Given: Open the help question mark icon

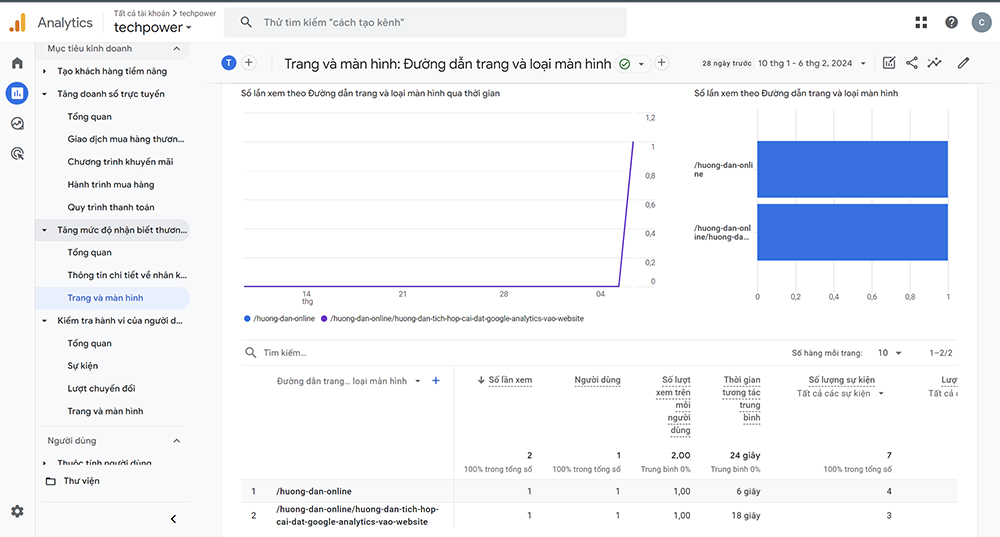Looking at the screenshot, I should (x=951, y=22).
